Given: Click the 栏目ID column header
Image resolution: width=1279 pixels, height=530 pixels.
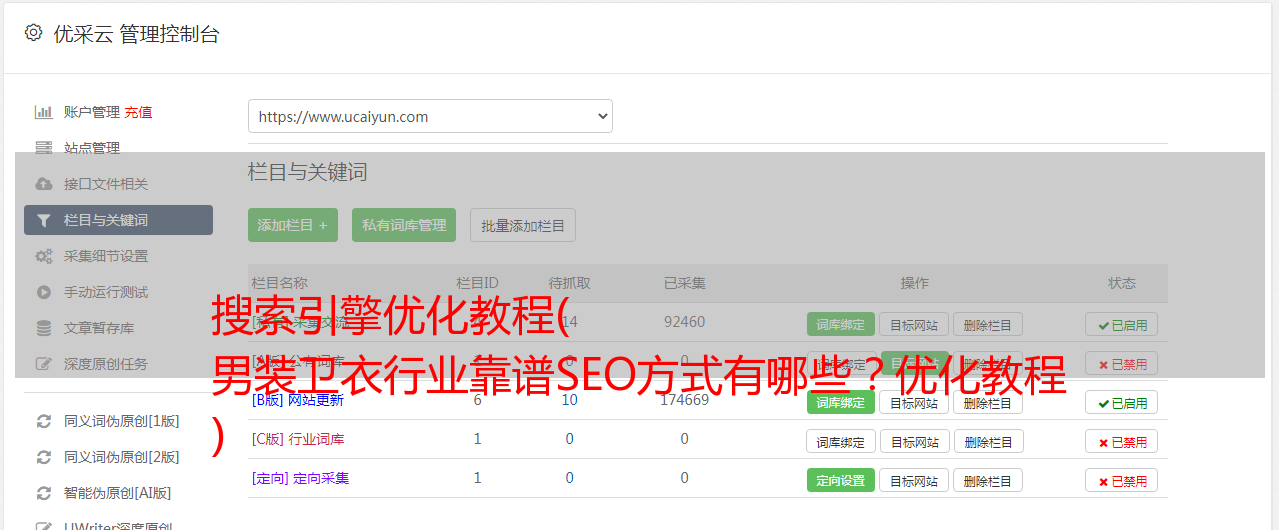Looking at the screenshot, I should point(477,283).
